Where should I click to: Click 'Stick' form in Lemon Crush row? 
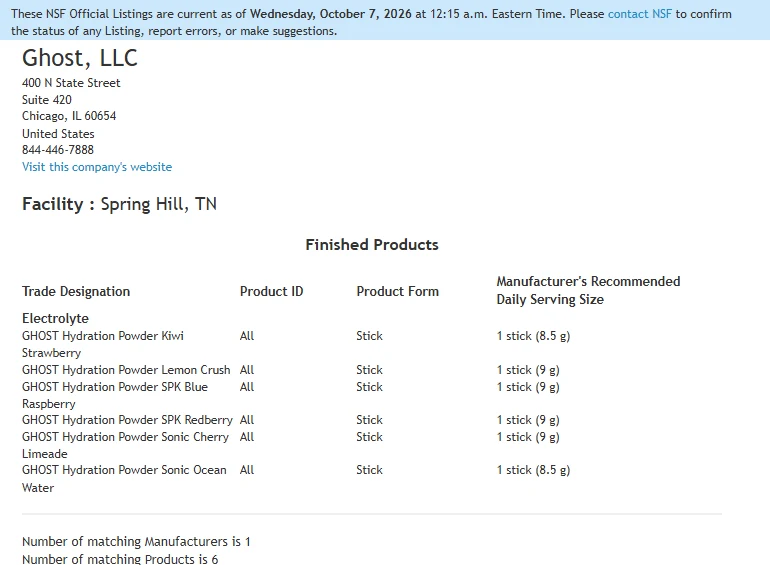[x=369, y=370]
